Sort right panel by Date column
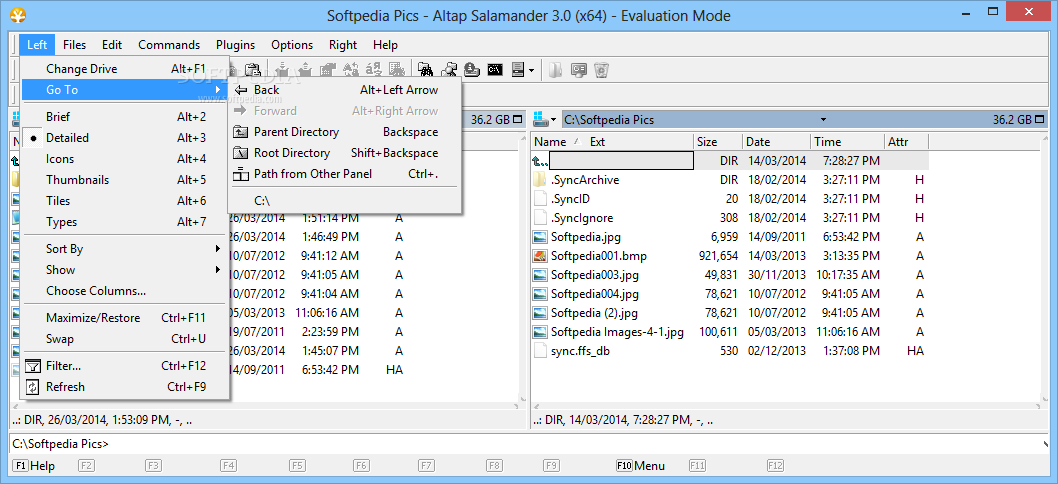This screenshot has width=1058, height=484. tap(777, 142)
